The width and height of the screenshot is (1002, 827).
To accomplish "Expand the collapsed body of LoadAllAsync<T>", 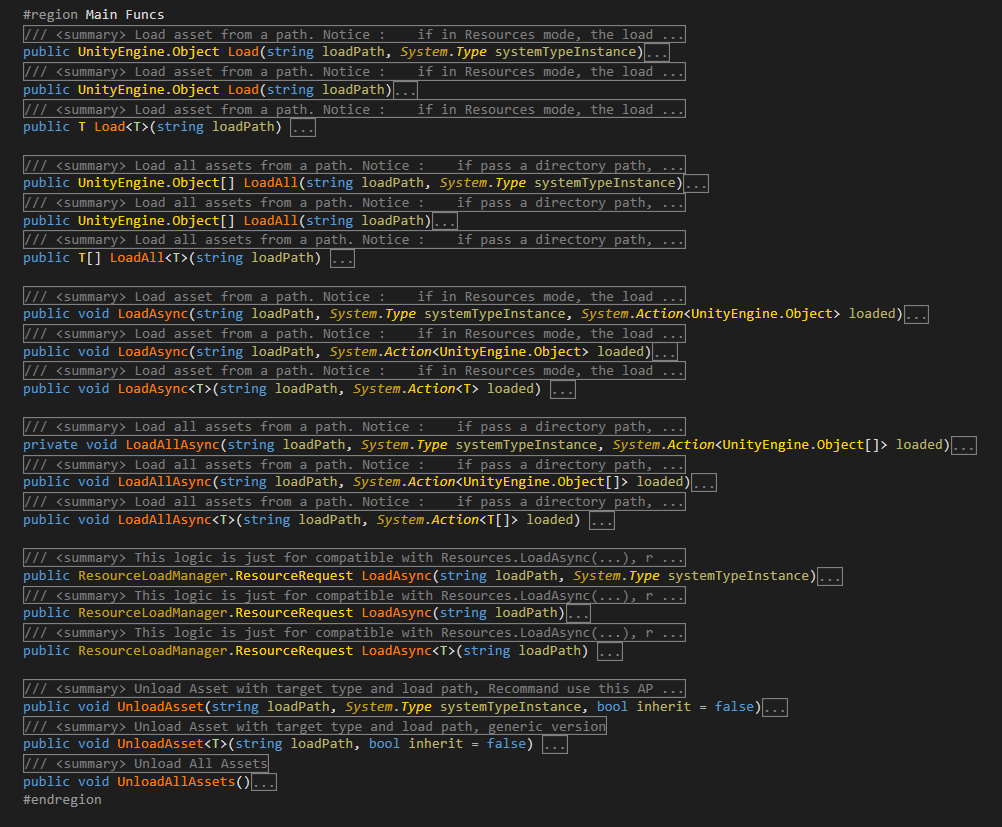I will [602, 521].
